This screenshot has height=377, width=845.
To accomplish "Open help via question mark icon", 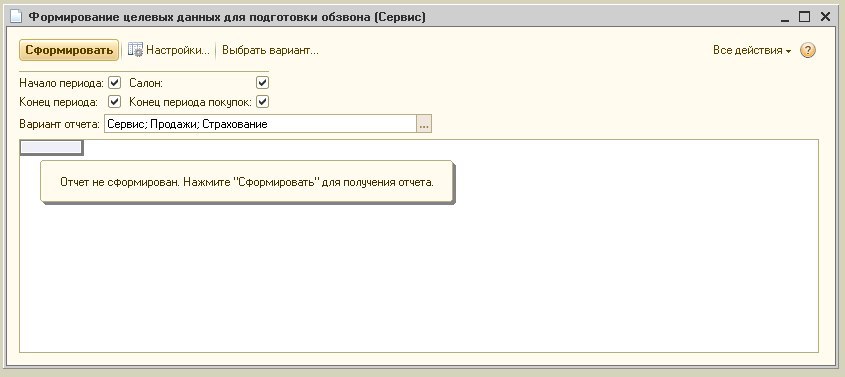I will pyautogui.click(x=807, y=51).
